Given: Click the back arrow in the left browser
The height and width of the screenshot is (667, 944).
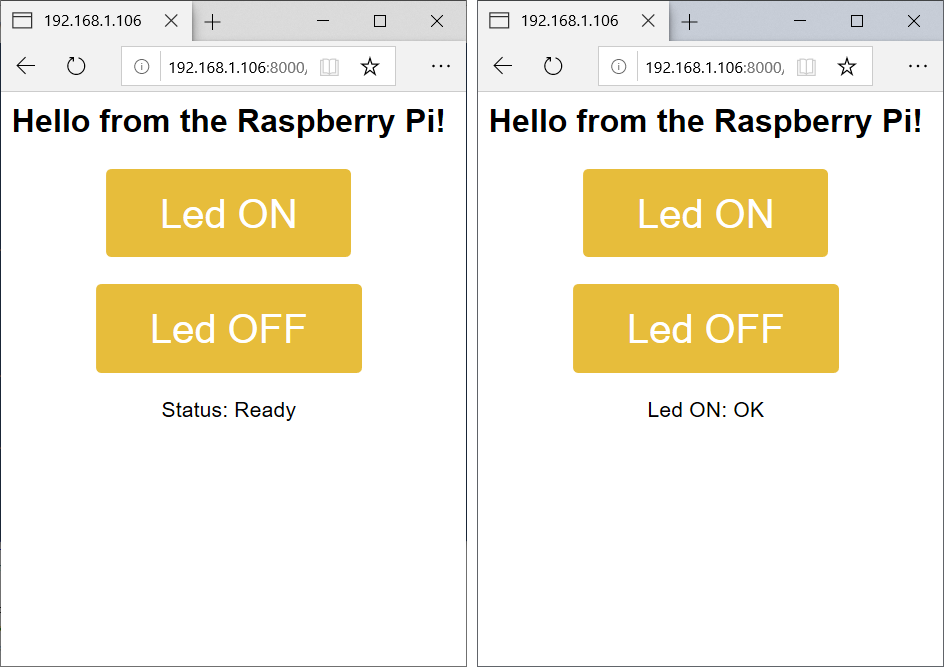Looking at the screenshot, I should [x=26, y=65].
